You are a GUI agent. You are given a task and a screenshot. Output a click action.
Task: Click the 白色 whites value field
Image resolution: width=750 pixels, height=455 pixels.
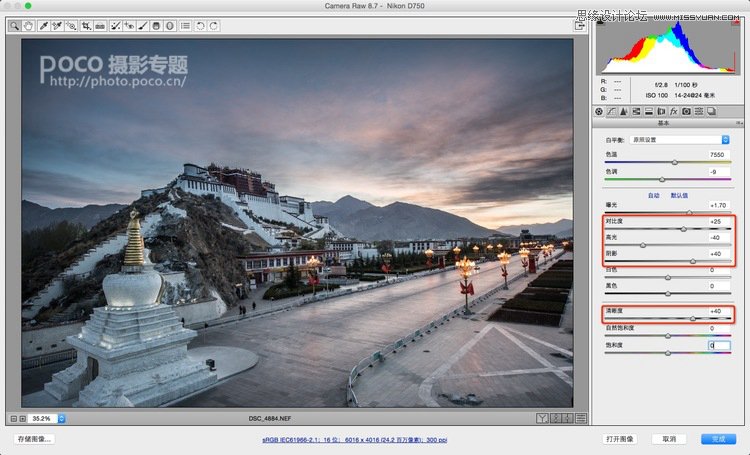(x=719, y=270)
